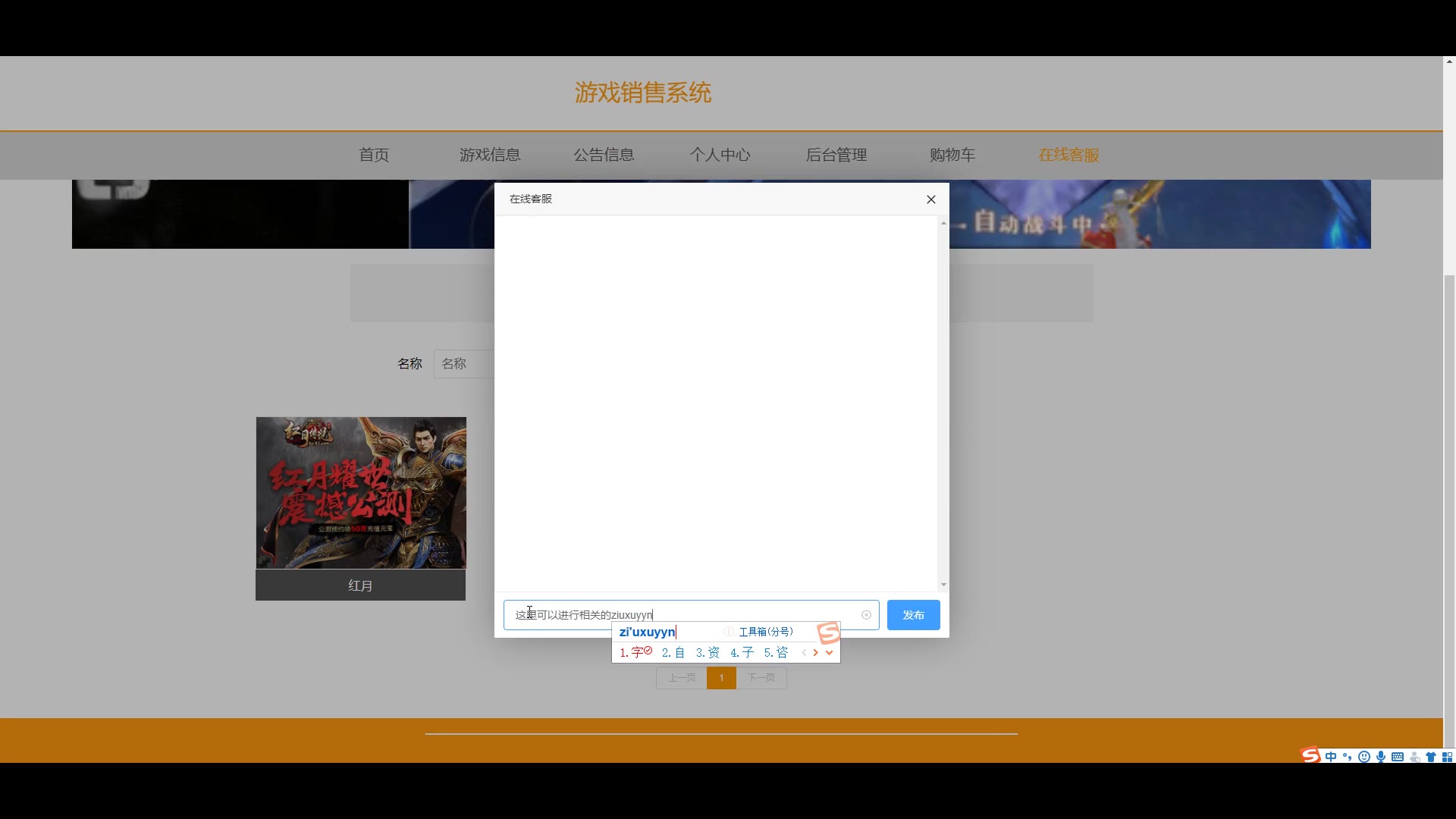Click the 游戏销售系统 site title
This screenshot has height=819, width=1456.
pos(642,93)
